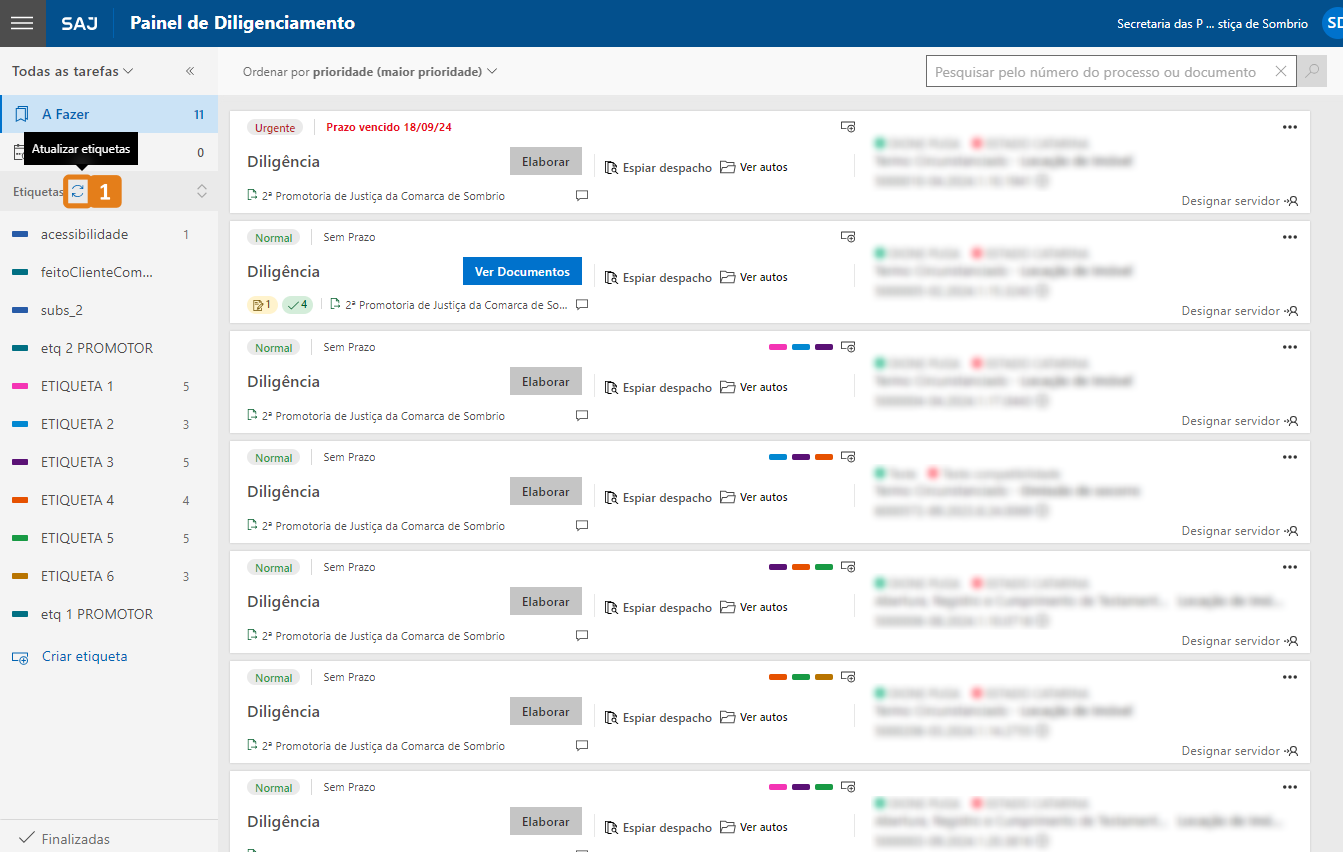Click Criar etiqueta link
This screenshot has height=852, width=1343.
click(84, 657)
